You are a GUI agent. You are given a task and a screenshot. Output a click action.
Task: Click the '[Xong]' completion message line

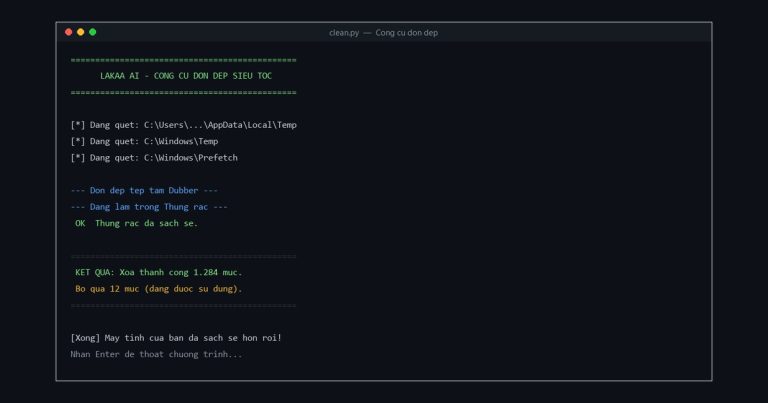coord(176,338)
